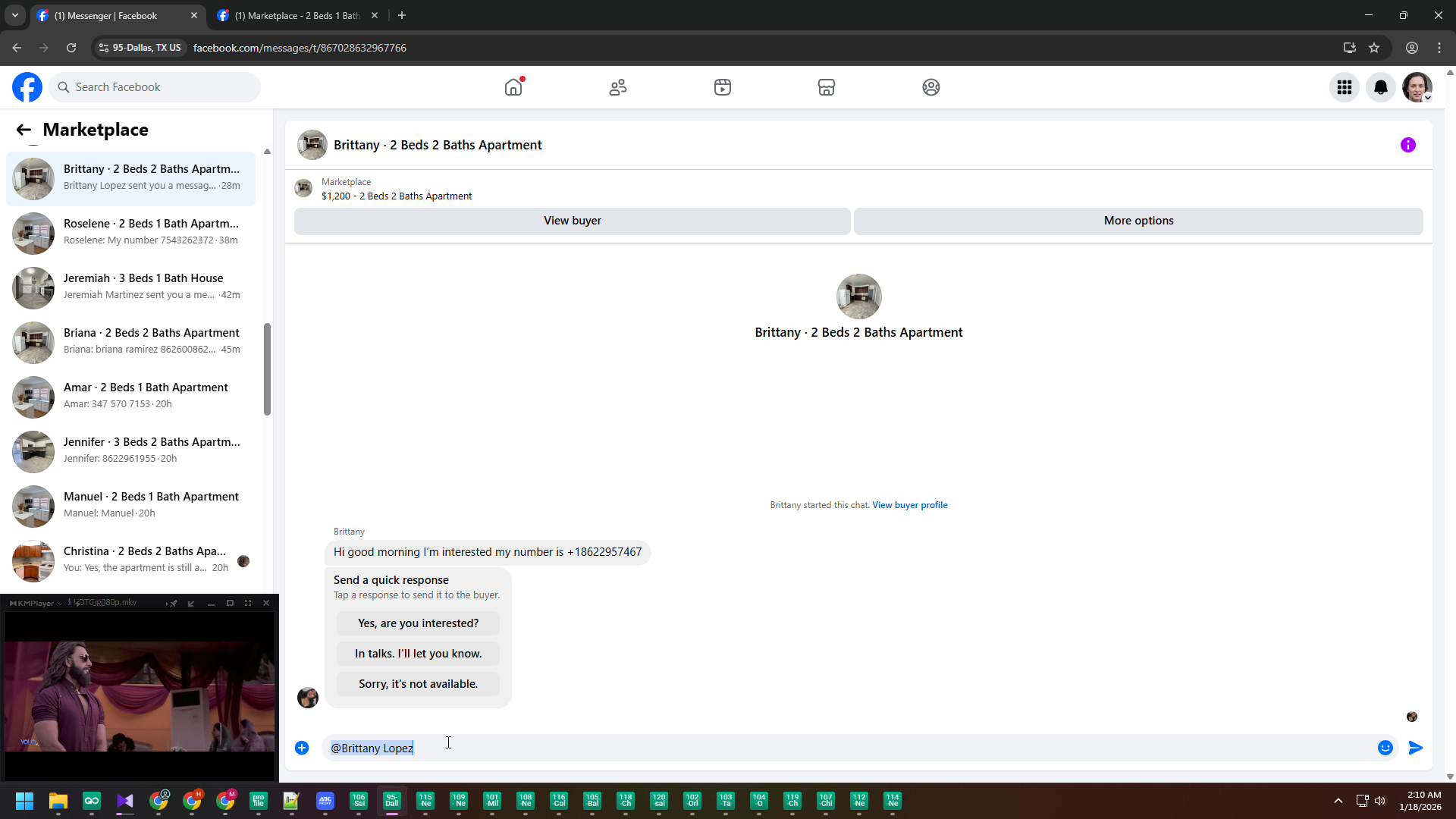Open the Friends icon in top navigation

click(618, 87)
